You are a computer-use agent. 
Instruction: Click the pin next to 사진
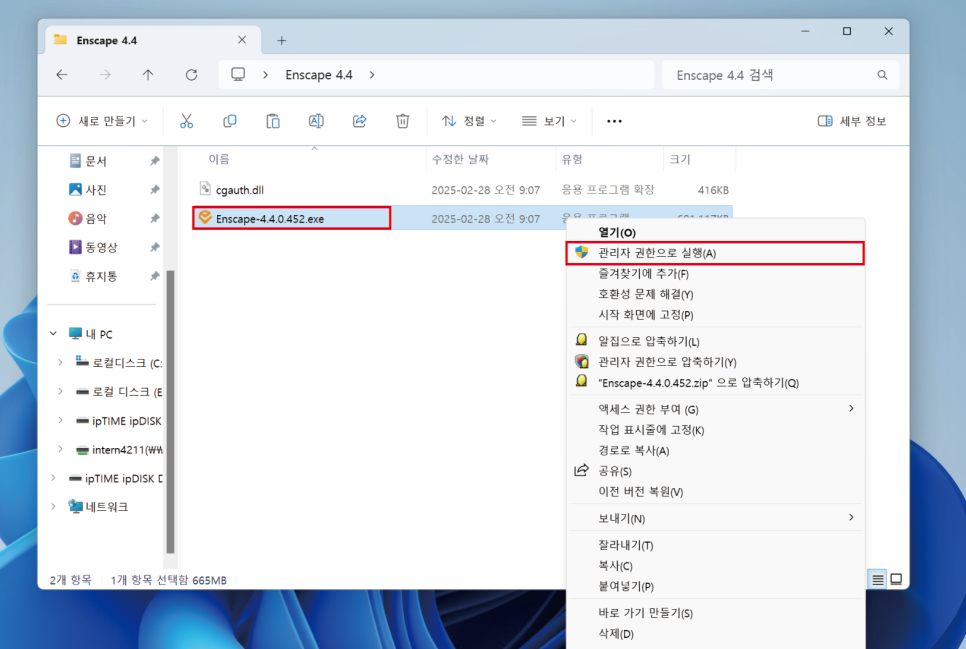[155, 190]
